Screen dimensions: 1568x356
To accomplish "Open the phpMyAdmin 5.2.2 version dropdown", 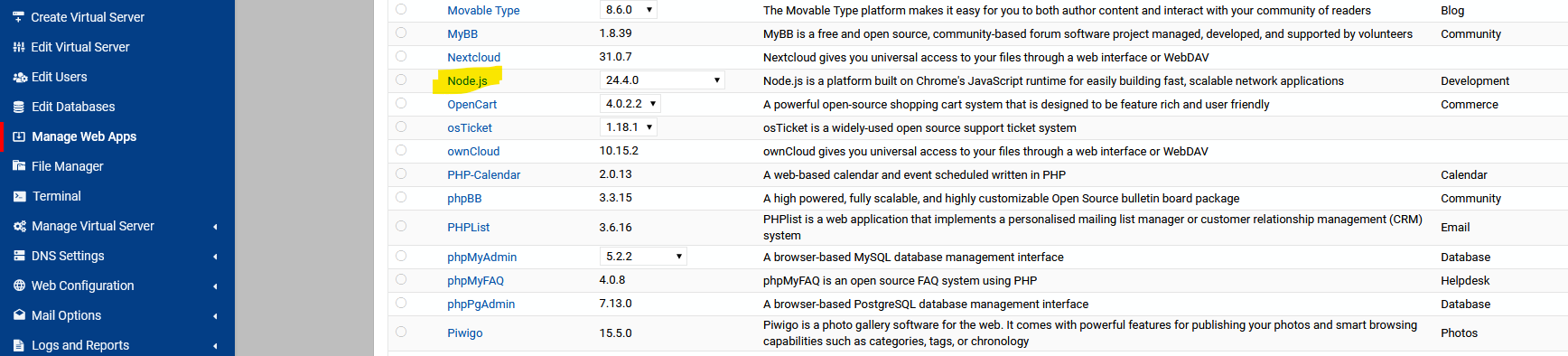I will pos(643,257).
